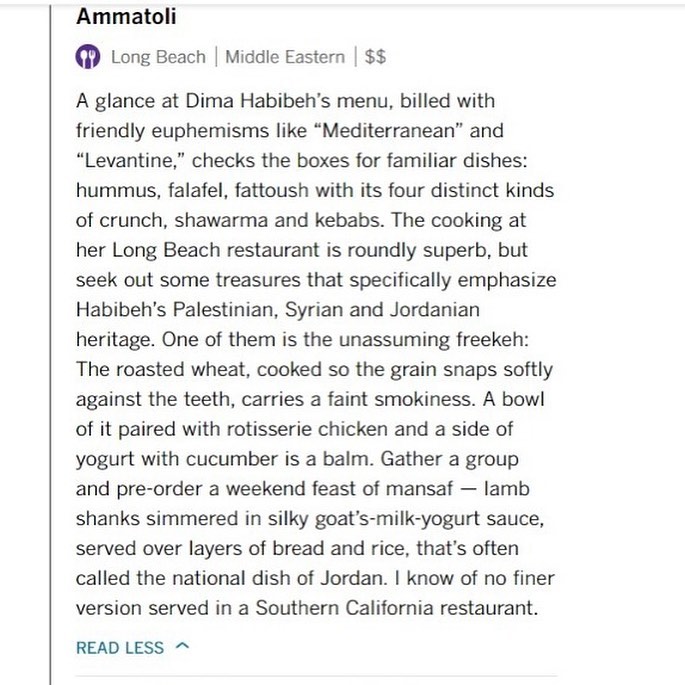This screenshot has width=685, height=685.
Task: Click the purple fork and spoon restaurant icon
Action: (x=88, y=57)
